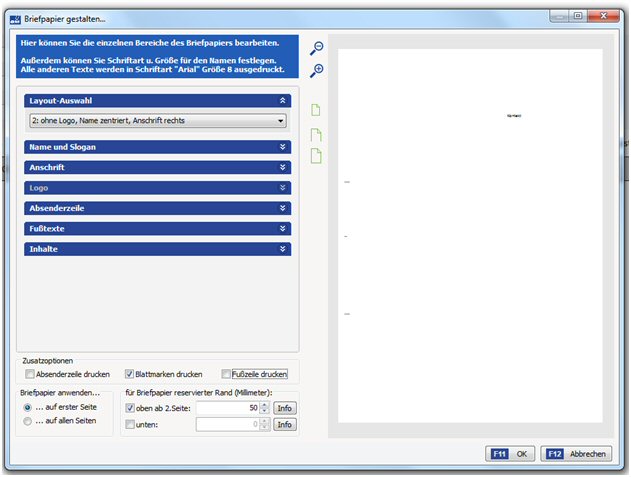Click Info button next to oben ab 2.Seite
This screenshot has width=631, height=477.
point(285,408)
